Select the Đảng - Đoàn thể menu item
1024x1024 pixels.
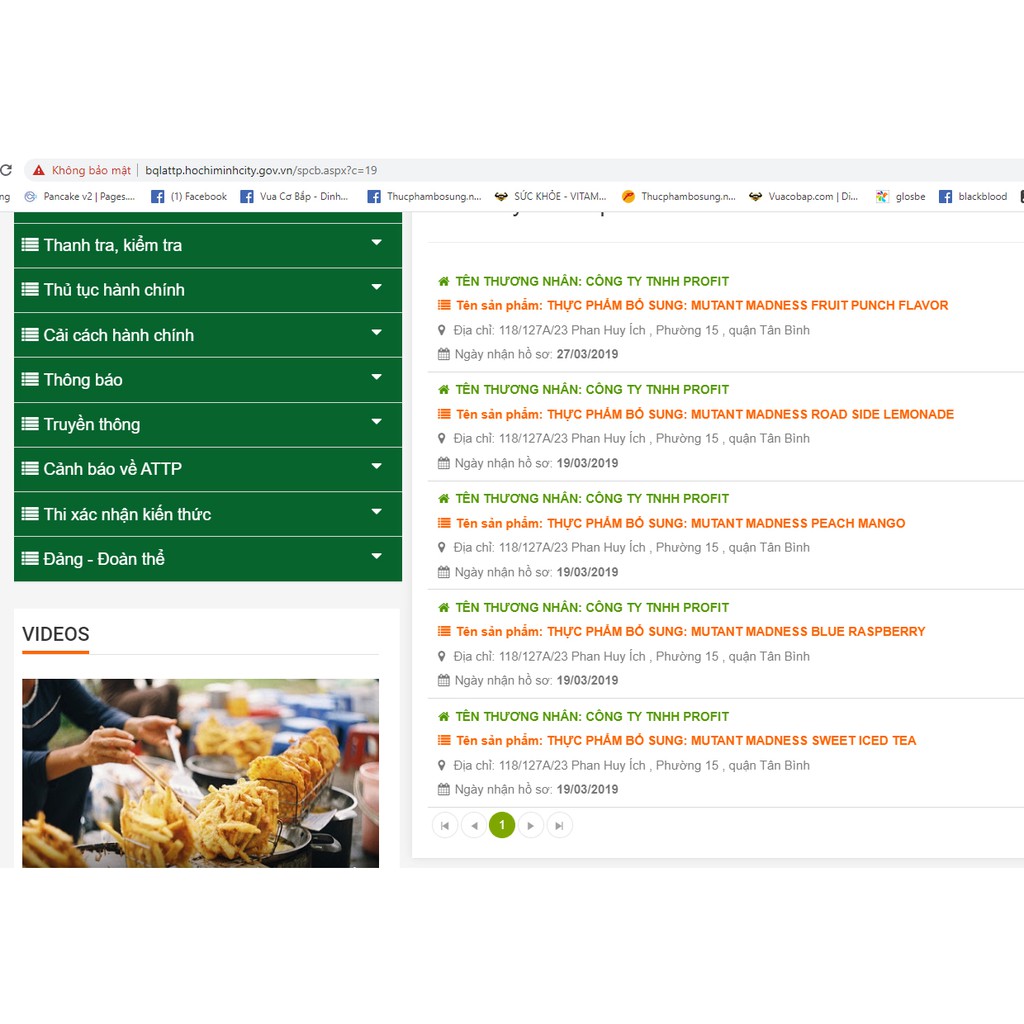pos(103,559)
